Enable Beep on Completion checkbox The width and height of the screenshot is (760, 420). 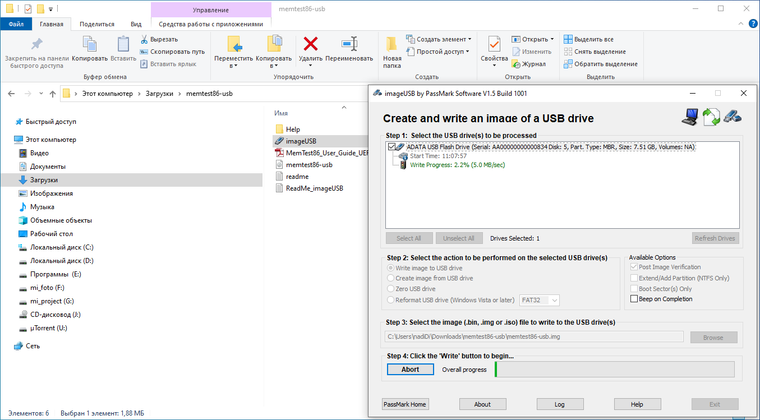coord(633,299)
